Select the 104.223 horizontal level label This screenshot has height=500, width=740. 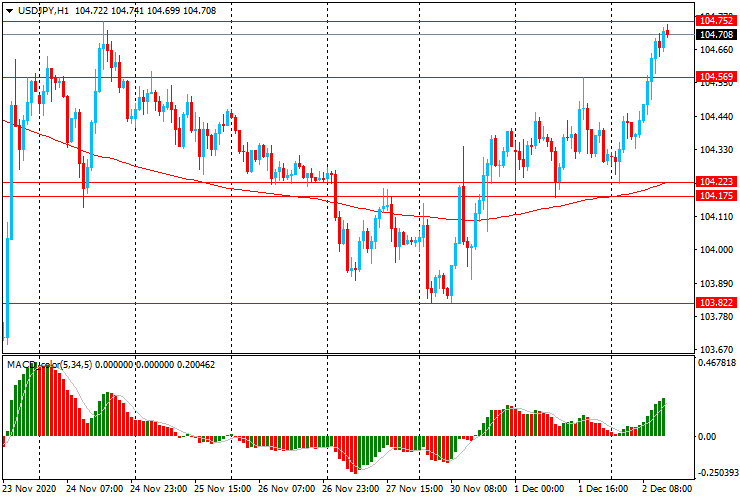click(716, 182)
